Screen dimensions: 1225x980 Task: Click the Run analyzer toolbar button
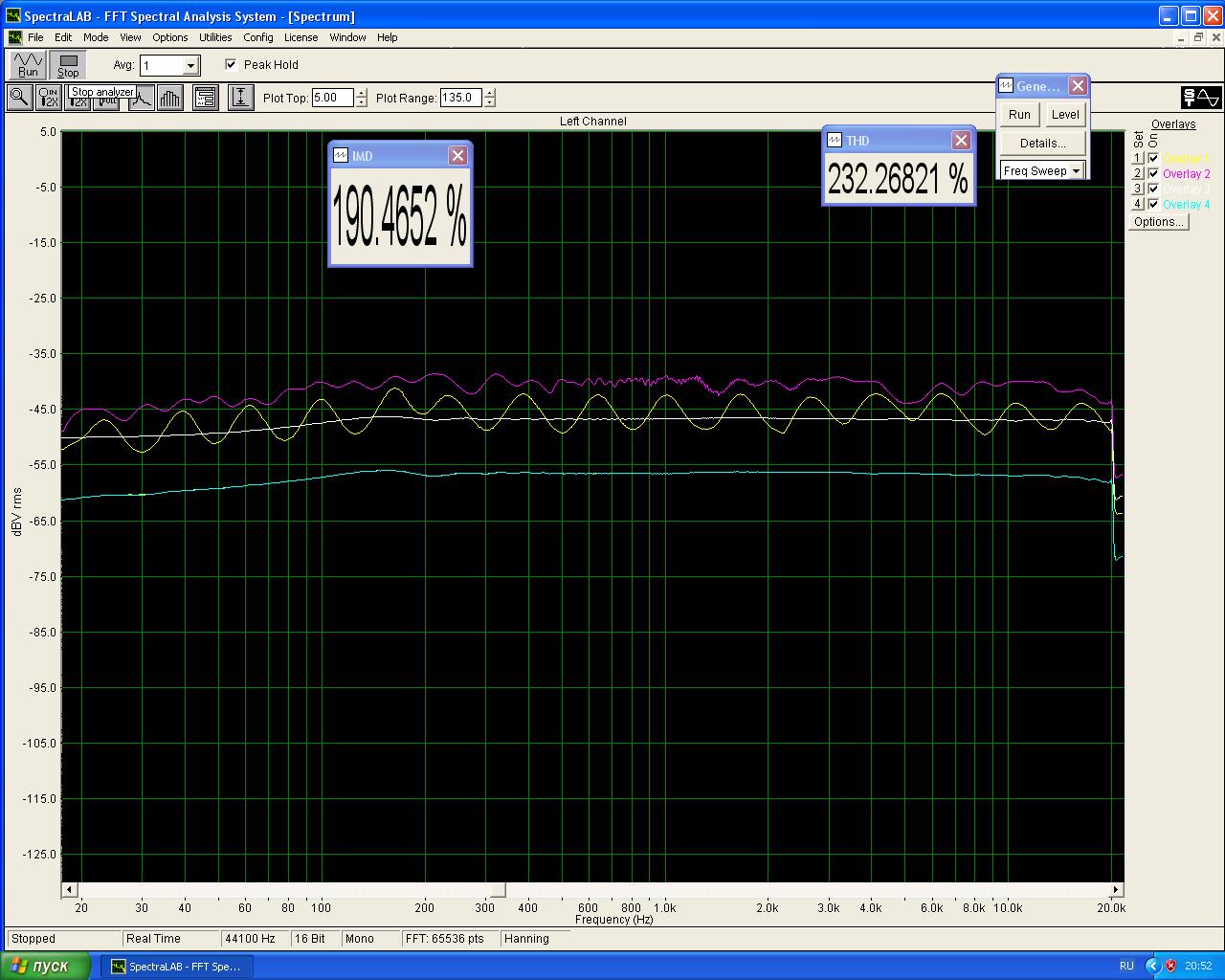(x=28, y=65)
